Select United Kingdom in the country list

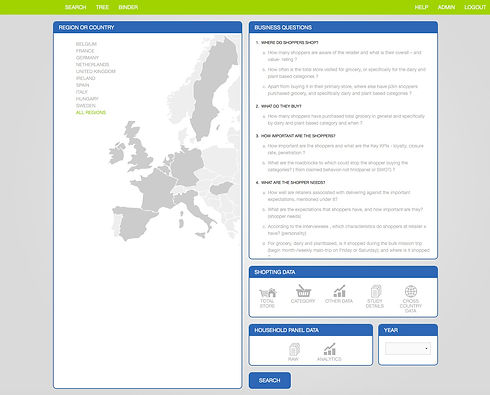(x=95, y=71)
